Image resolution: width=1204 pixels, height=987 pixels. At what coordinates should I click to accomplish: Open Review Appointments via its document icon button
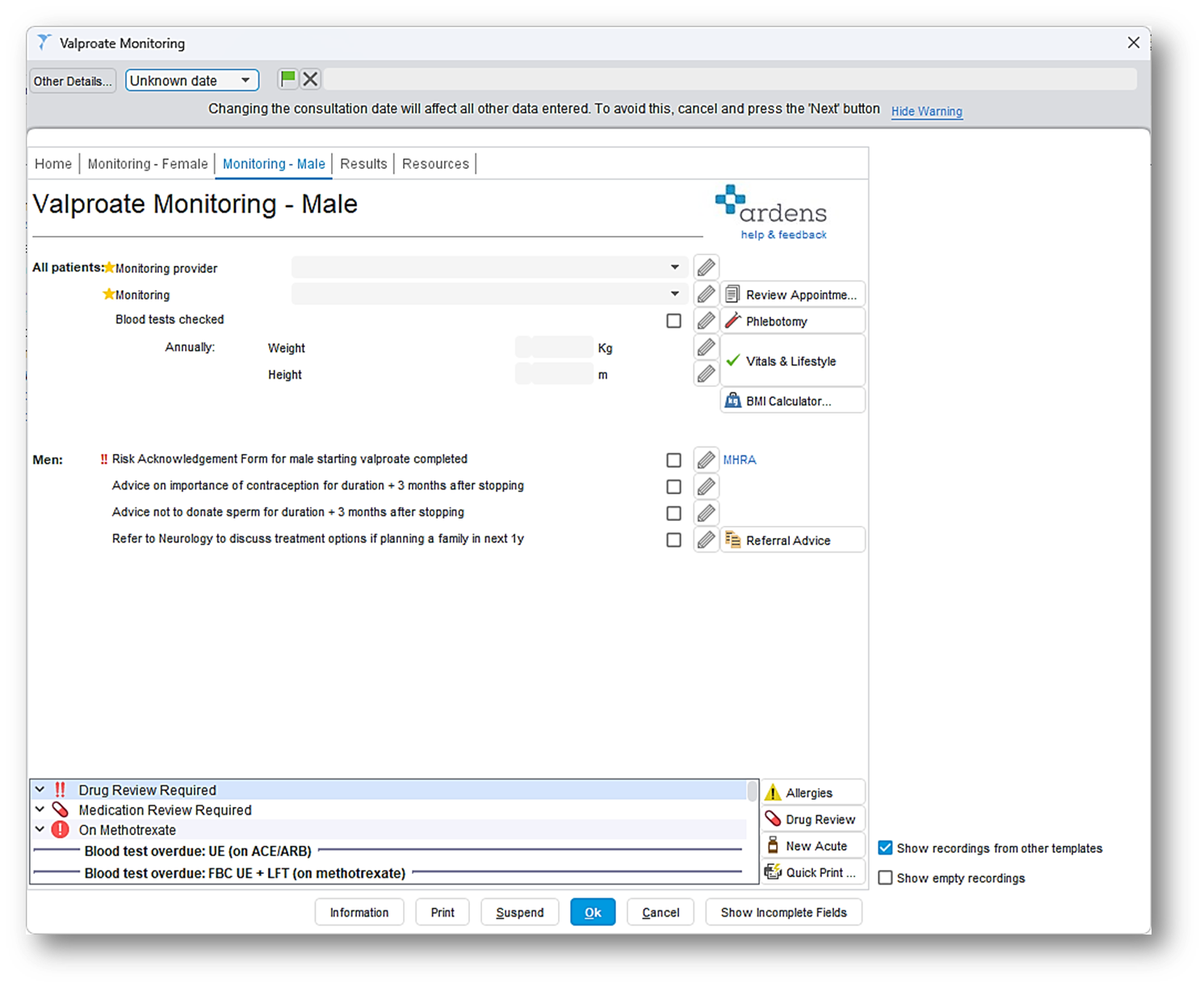point(792,294)
